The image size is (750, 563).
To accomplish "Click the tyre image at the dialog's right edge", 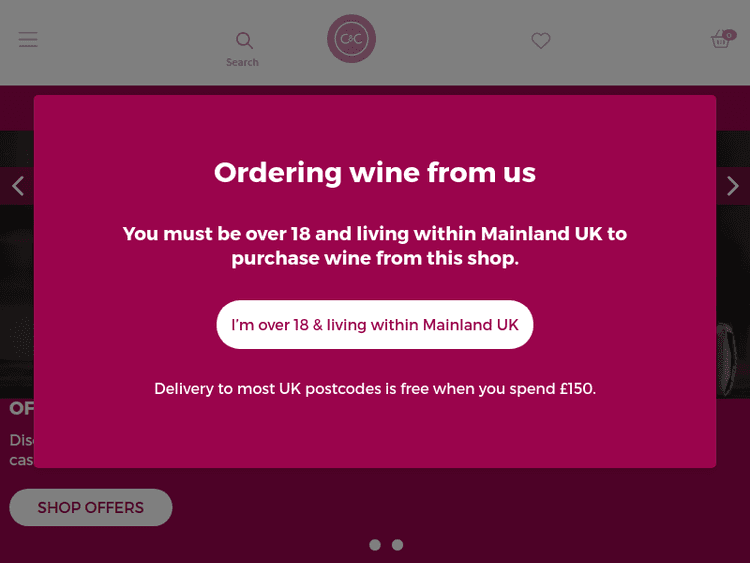I will click(x=731, y=360).
